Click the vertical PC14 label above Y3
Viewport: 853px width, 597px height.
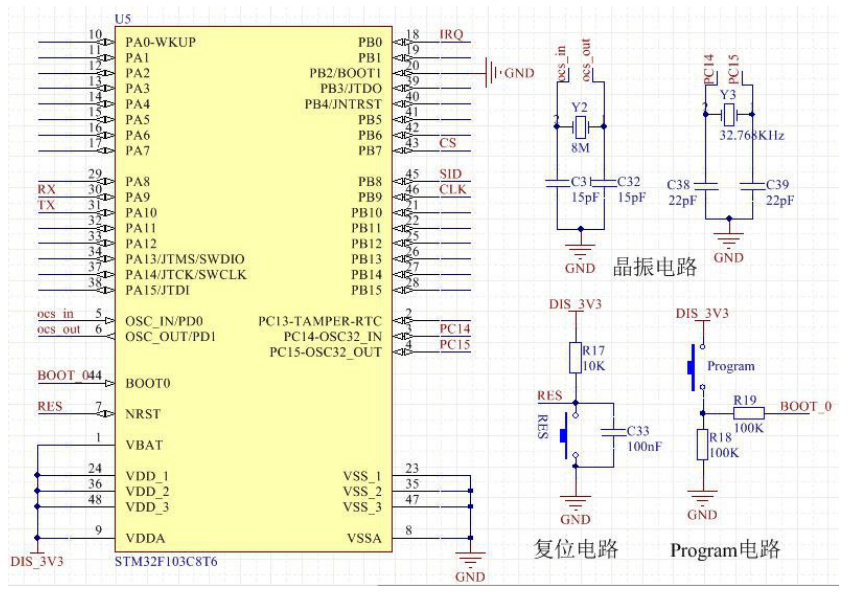tap(708, 69)
